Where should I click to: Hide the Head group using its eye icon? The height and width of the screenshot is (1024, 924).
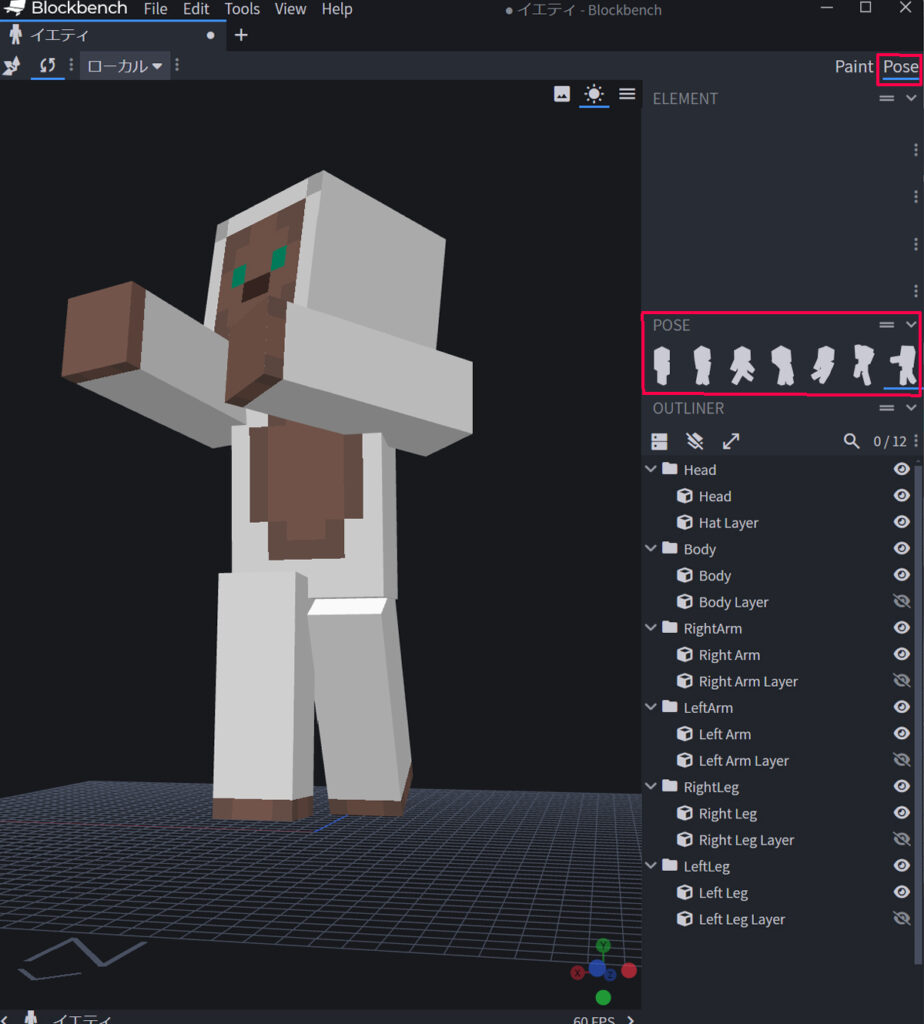pyautogui.click(x=901, y=468)
